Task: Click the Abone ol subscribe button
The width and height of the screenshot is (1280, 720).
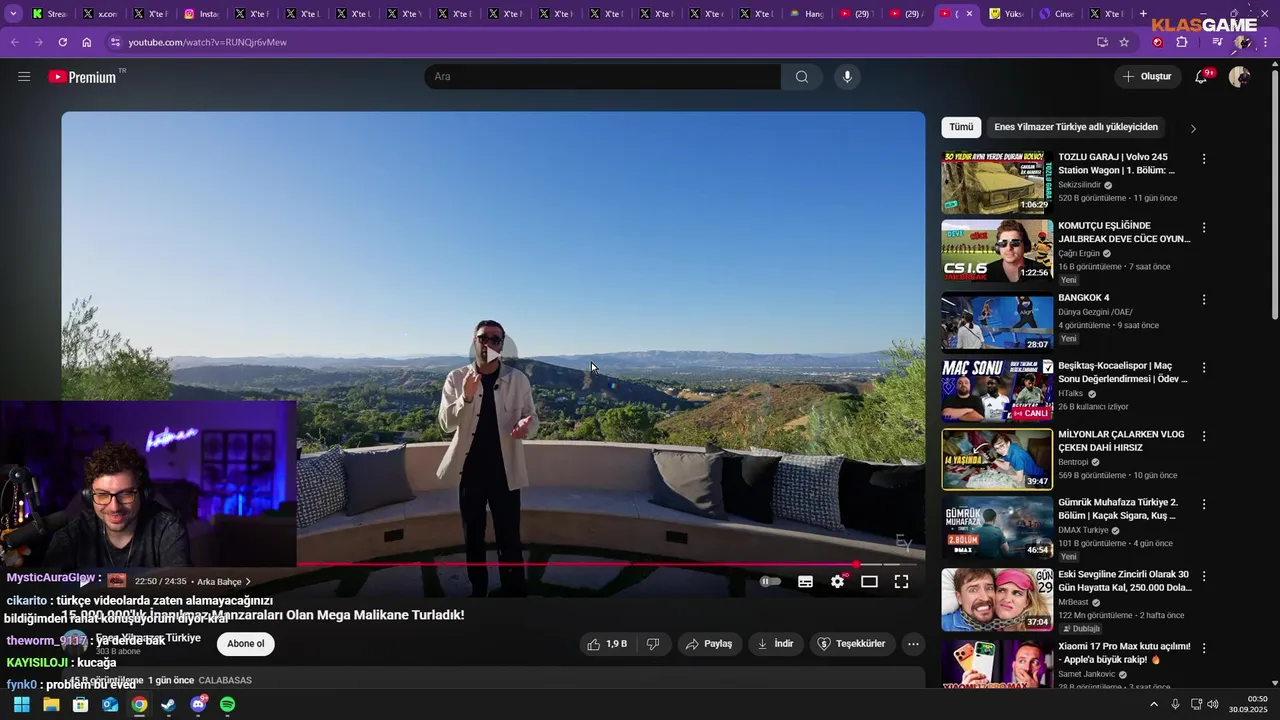Action: [x=246, y=644]
